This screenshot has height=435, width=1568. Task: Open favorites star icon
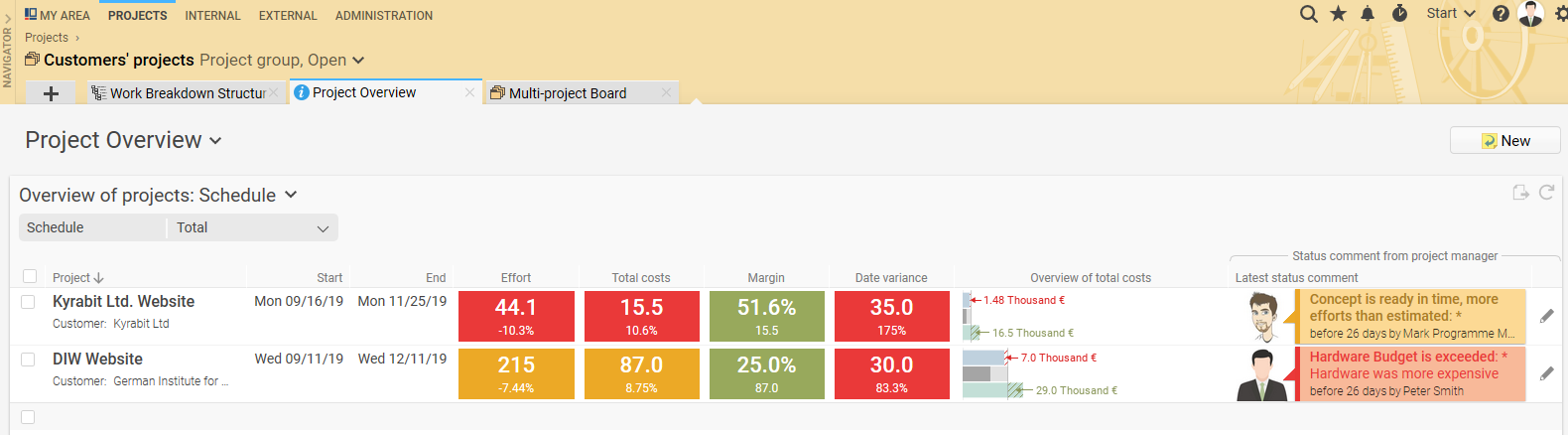pos(1338,14)
